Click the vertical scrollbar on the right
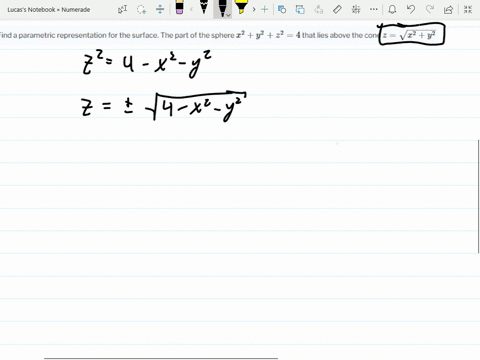 479,196
